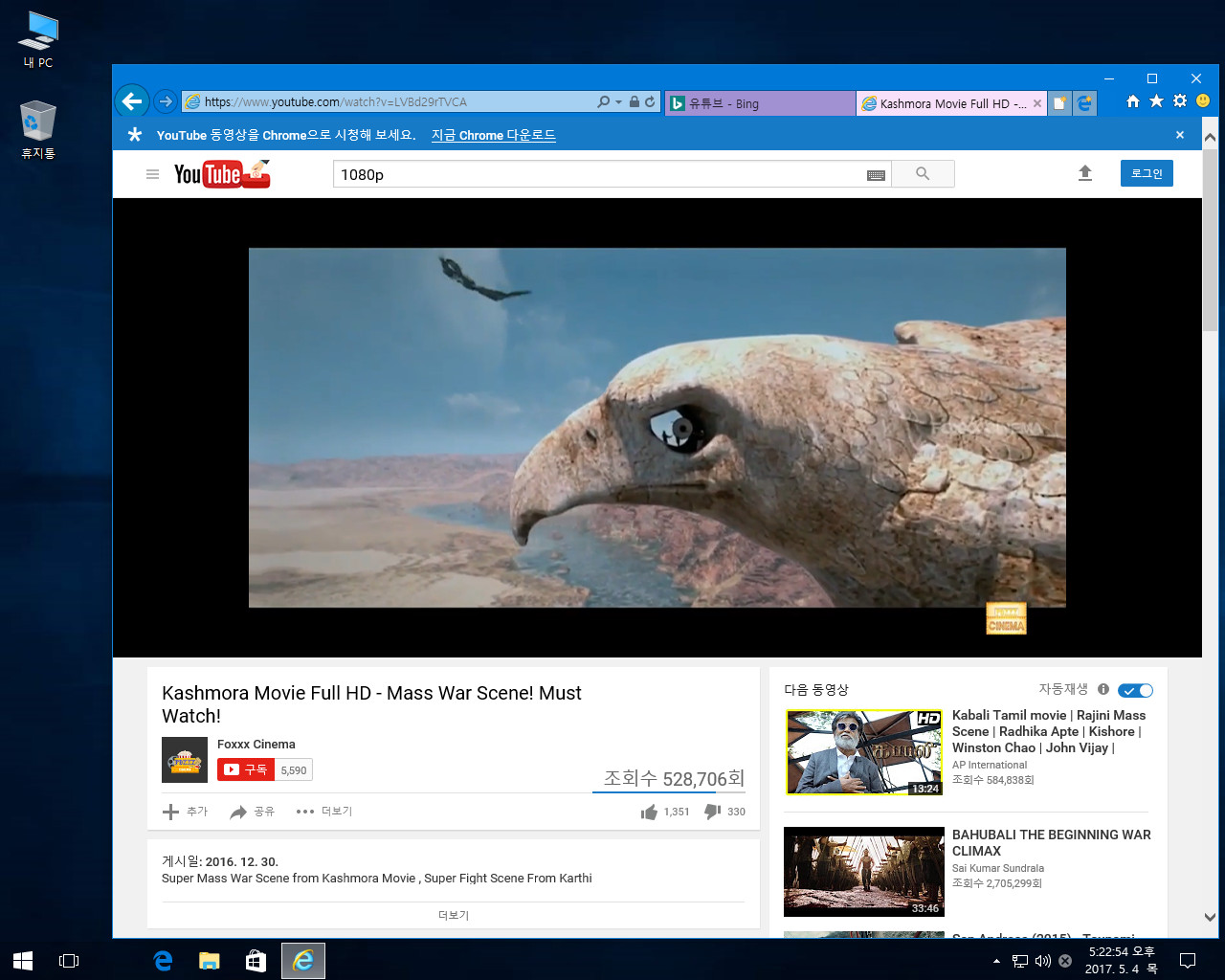Select the Kashmora Movie Full HD tab
Screen dimensions: 1225x980
click(943, 103)
